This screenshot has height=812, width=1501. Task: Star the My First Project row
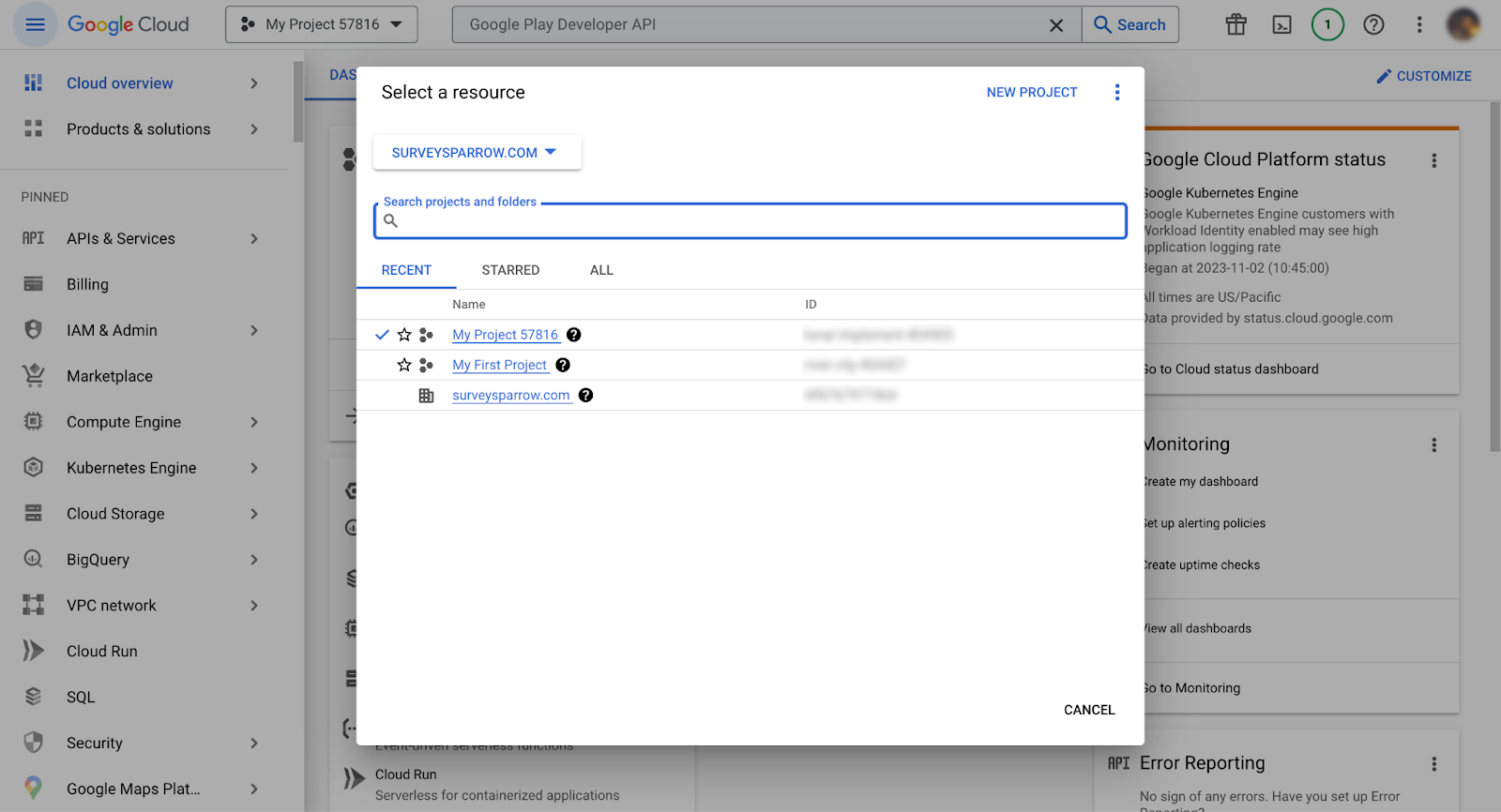(x=404, y=365)
